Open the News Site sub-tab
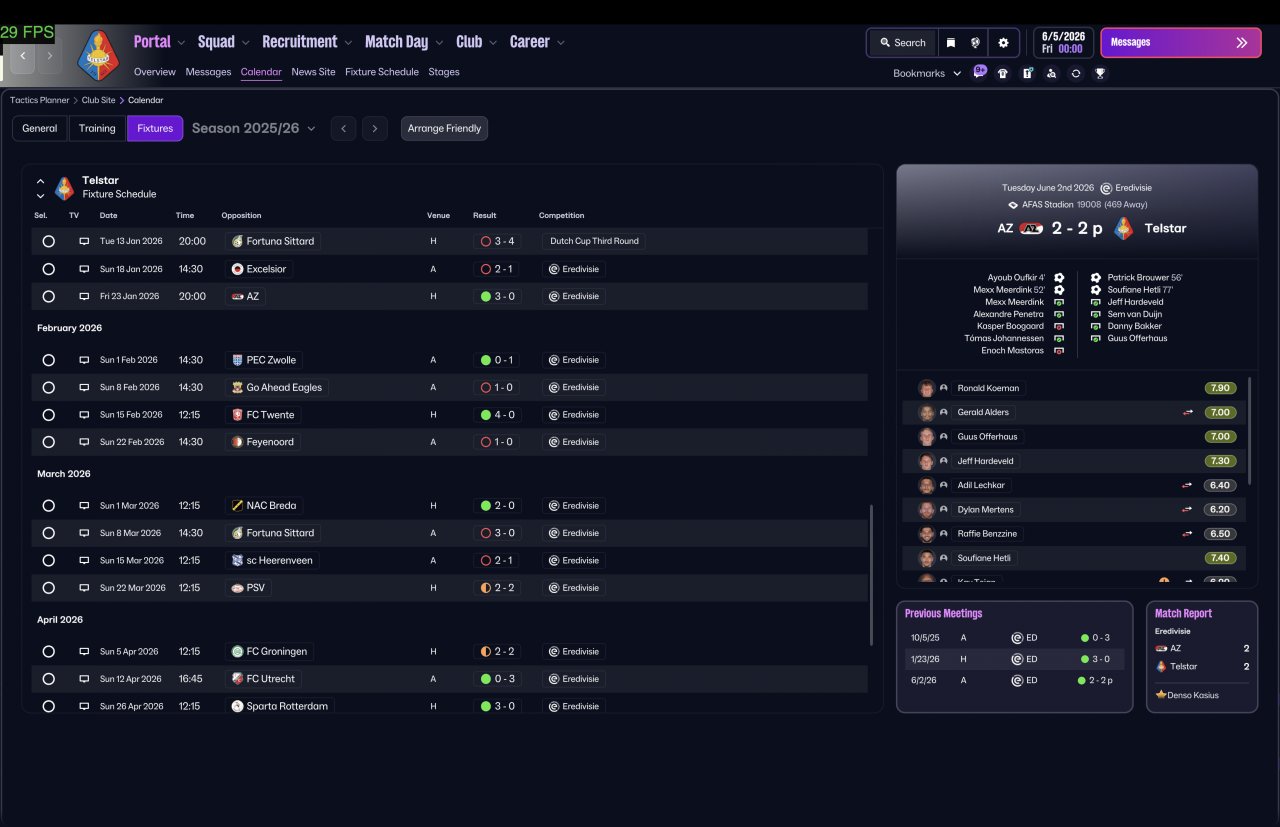The image size is (1280, 827). click(313, 72)
